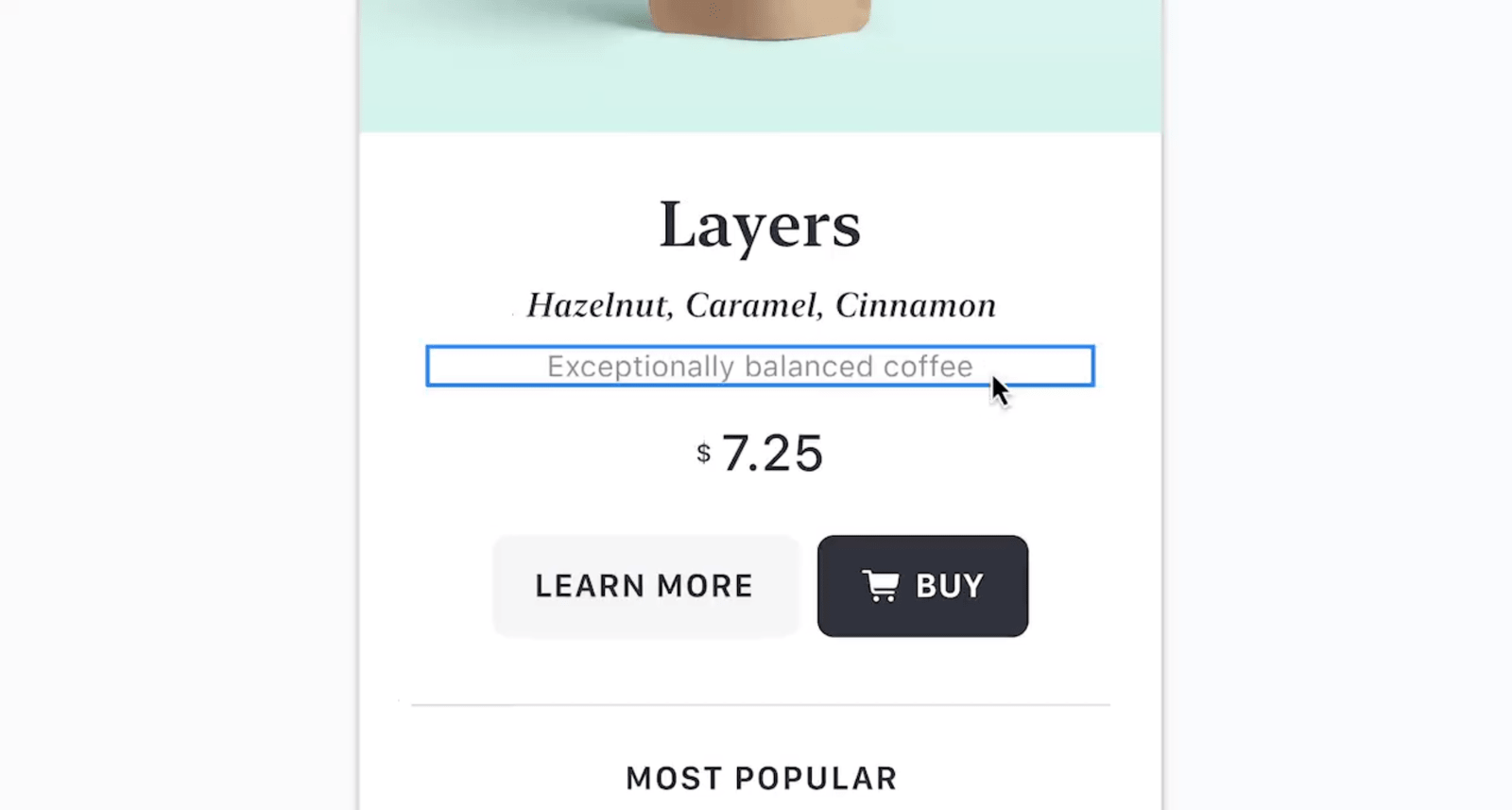Click the word coffee in description
The width and height of the screenshot is (1512, 810).
(x=928, y=367)
